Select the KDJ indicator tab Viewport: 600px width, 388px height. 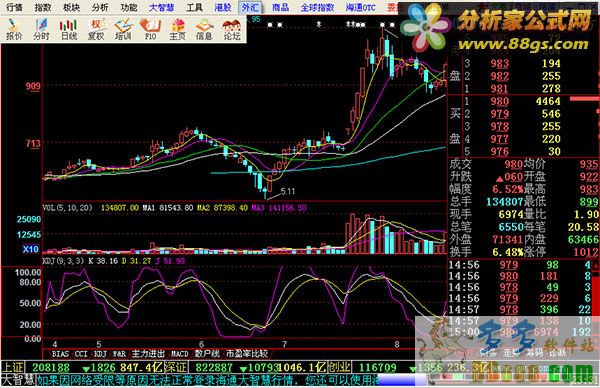tap(100, 354)
